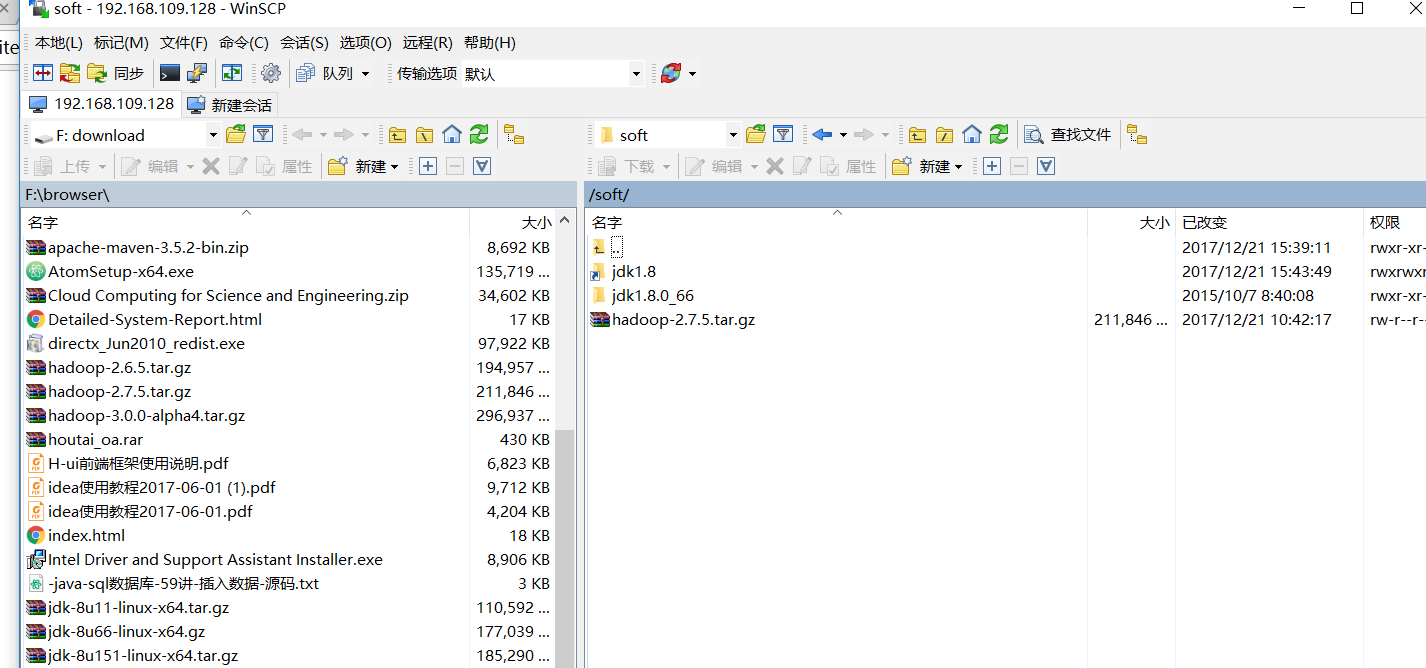Image resolution: width=1426 pixels, height=668 pixels.
Task: Select jdk1.8.0_66 folder in remote panel
Action: [x=642, y=296]
